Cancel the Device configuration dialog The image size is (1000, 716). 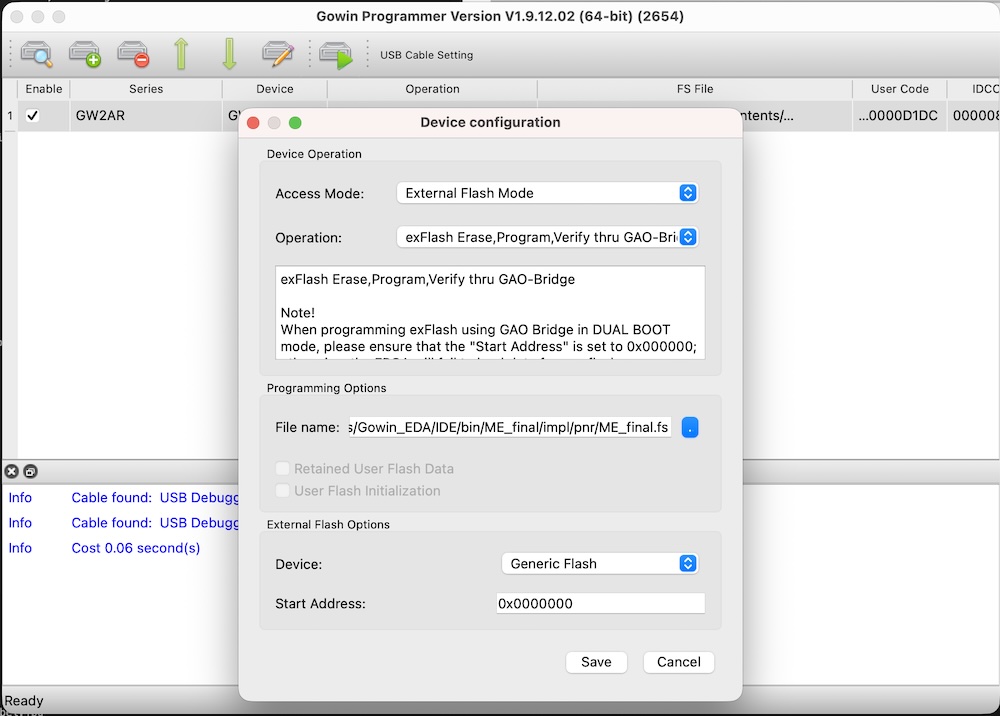679,662
